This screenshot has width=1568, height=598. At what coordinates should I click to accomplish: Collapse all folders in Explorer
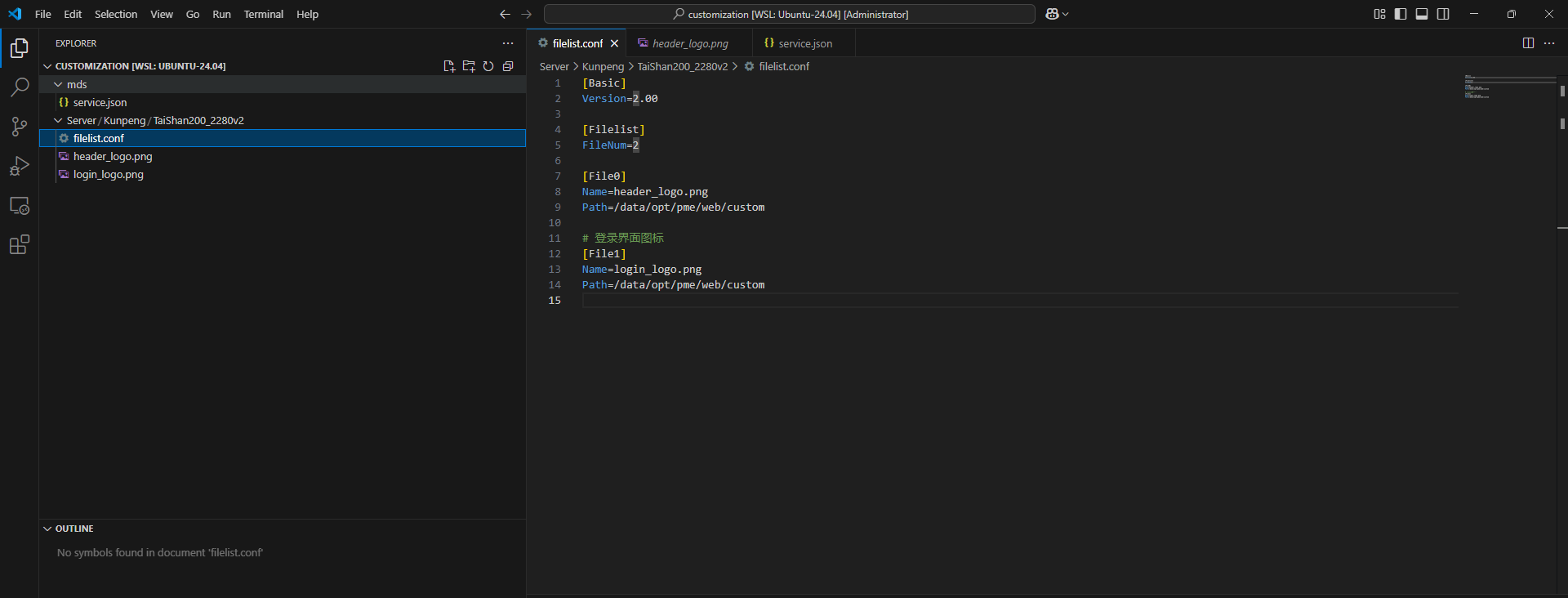pyautogui.click(x=508, y=66)
